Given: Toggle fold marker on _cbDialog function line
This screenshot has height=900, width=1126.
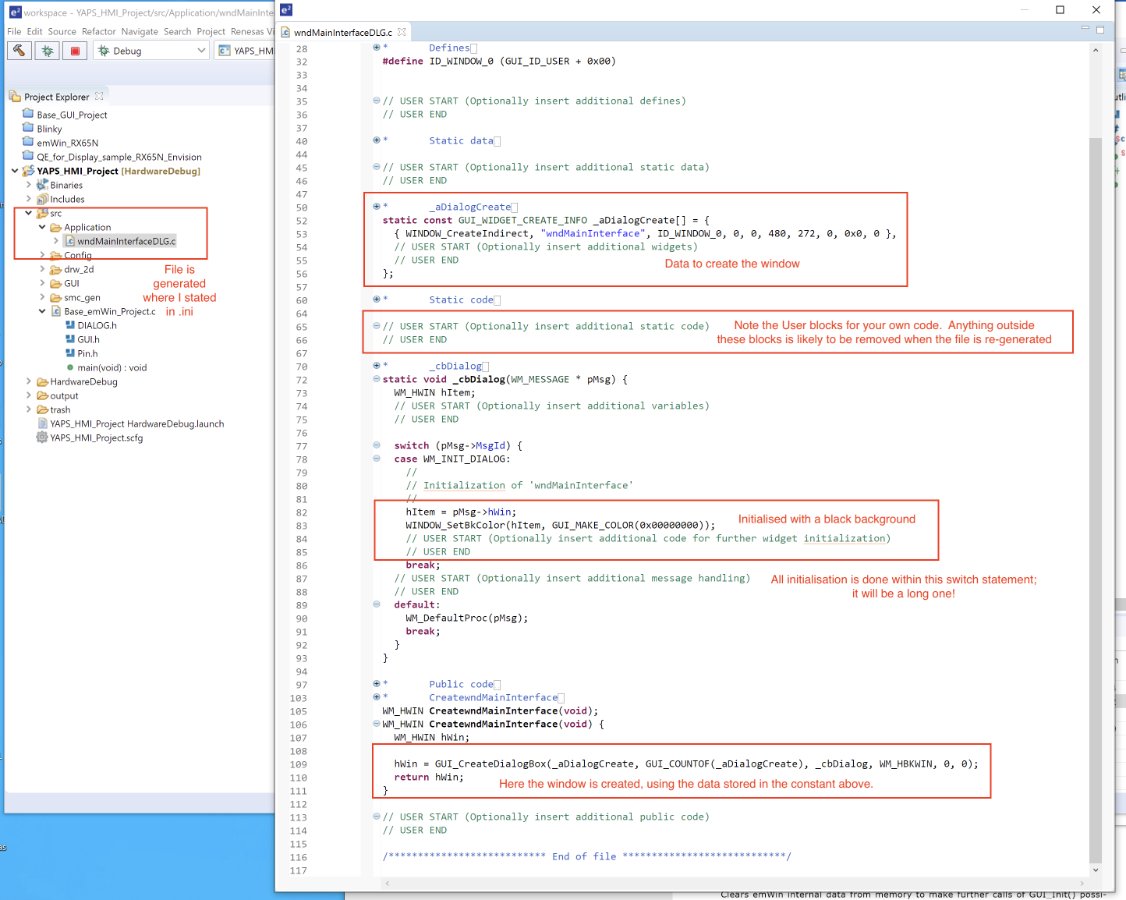Looking at the screenshot, I should [x=376, y=379].
